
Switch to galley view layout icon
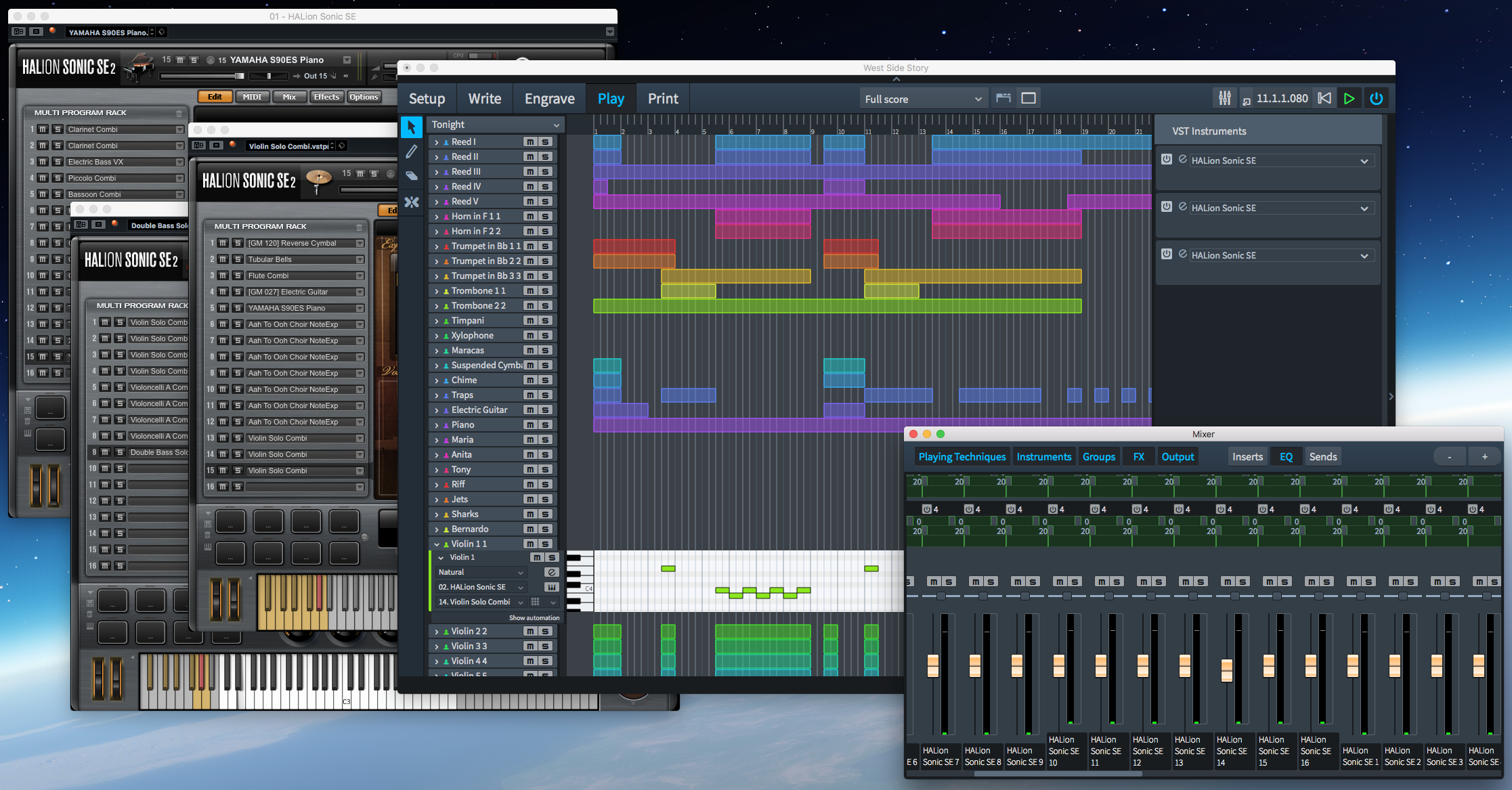point(1003,98)
